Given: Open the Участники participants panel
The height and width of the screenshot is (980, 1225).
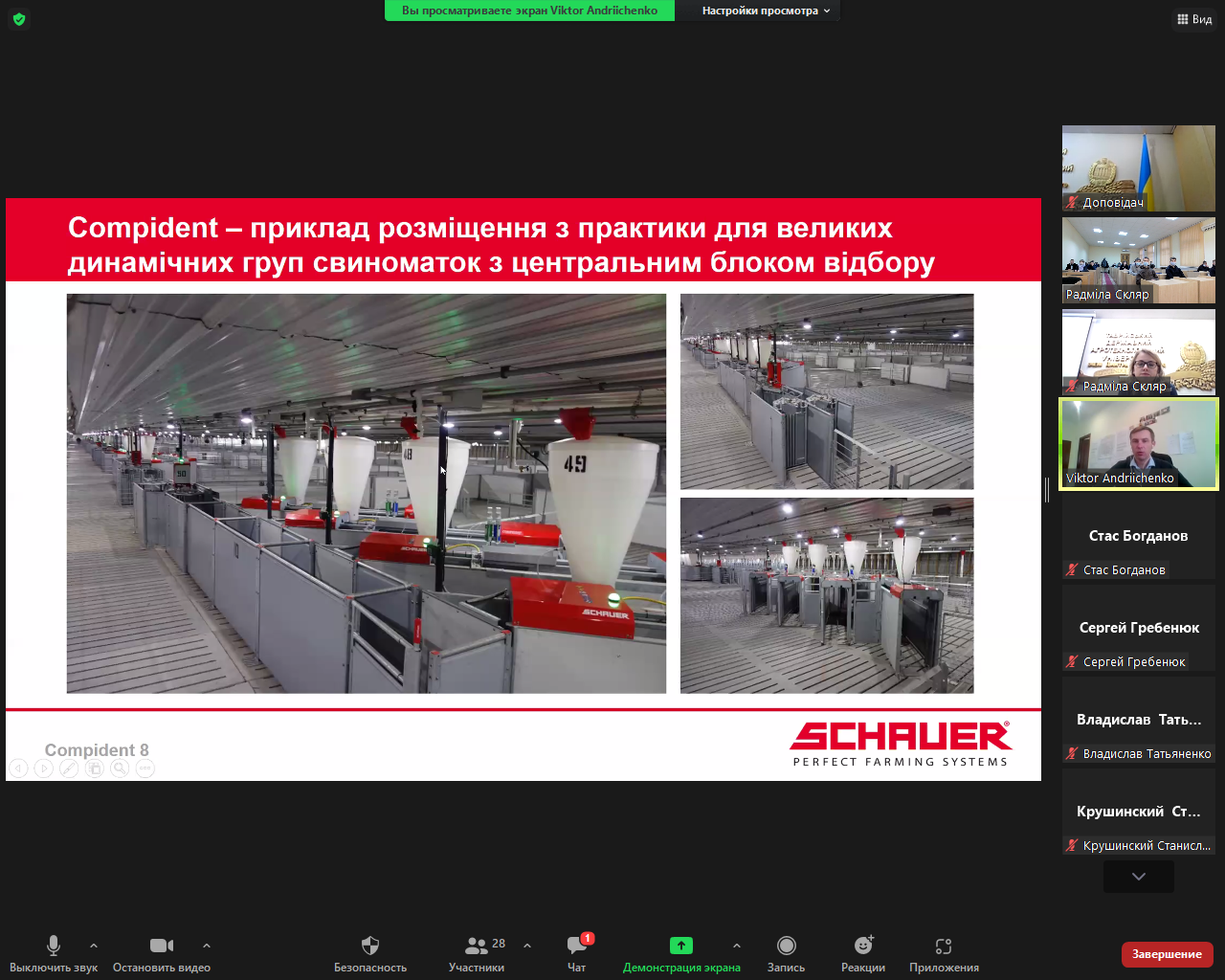Looking at the screenshot, I should pos(477,953).
